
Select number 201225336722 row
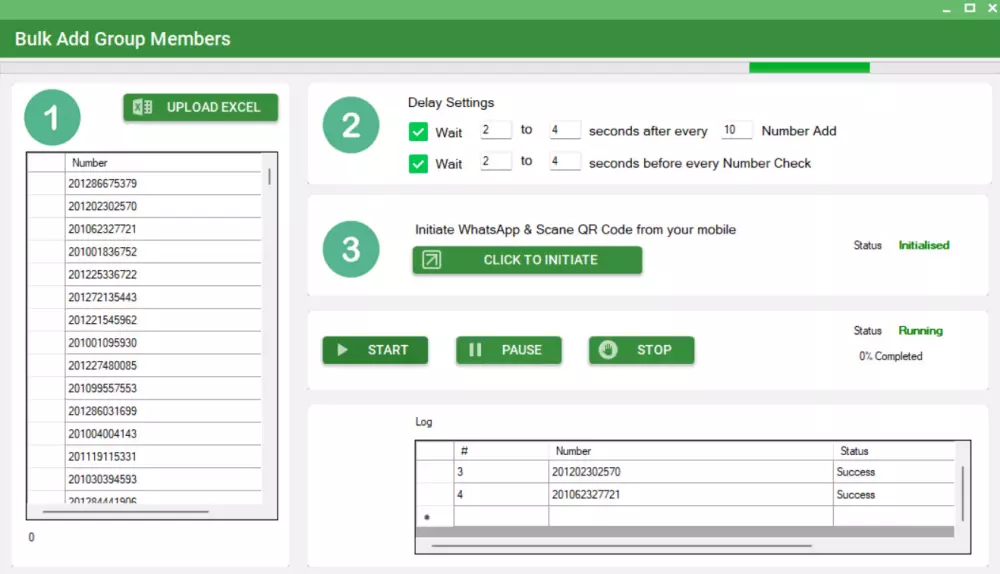click(x=163, y=274)
